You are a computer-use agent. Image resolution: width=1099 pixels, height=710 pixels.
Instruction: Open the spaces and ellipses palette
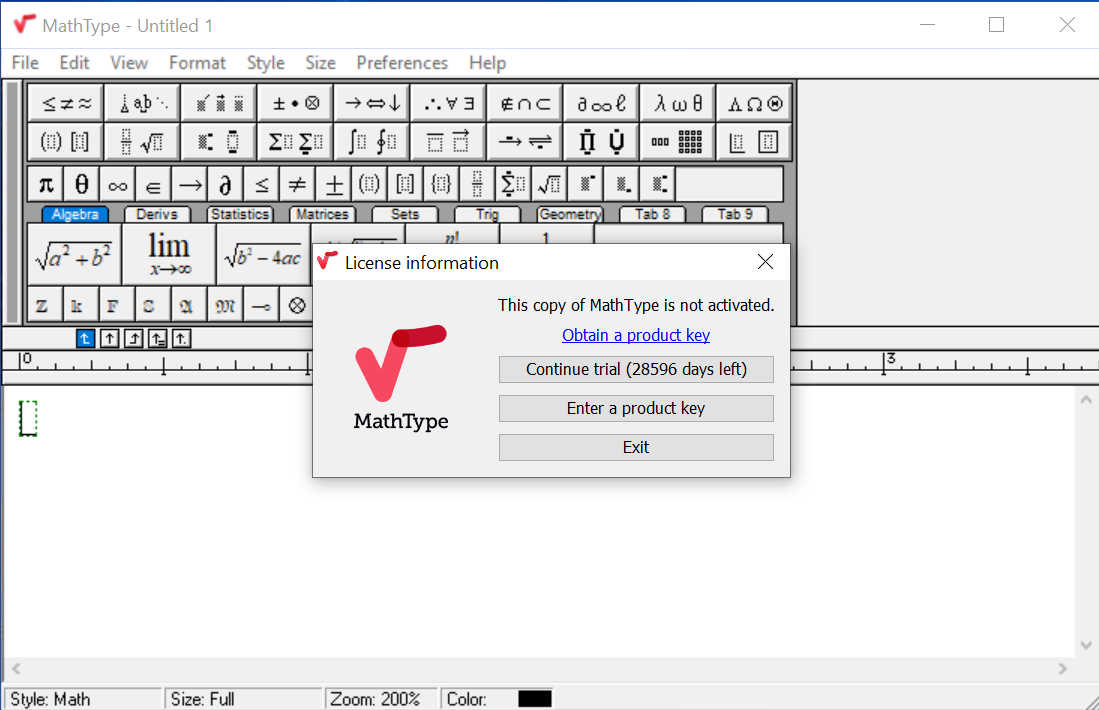click(x=143, y=104)
